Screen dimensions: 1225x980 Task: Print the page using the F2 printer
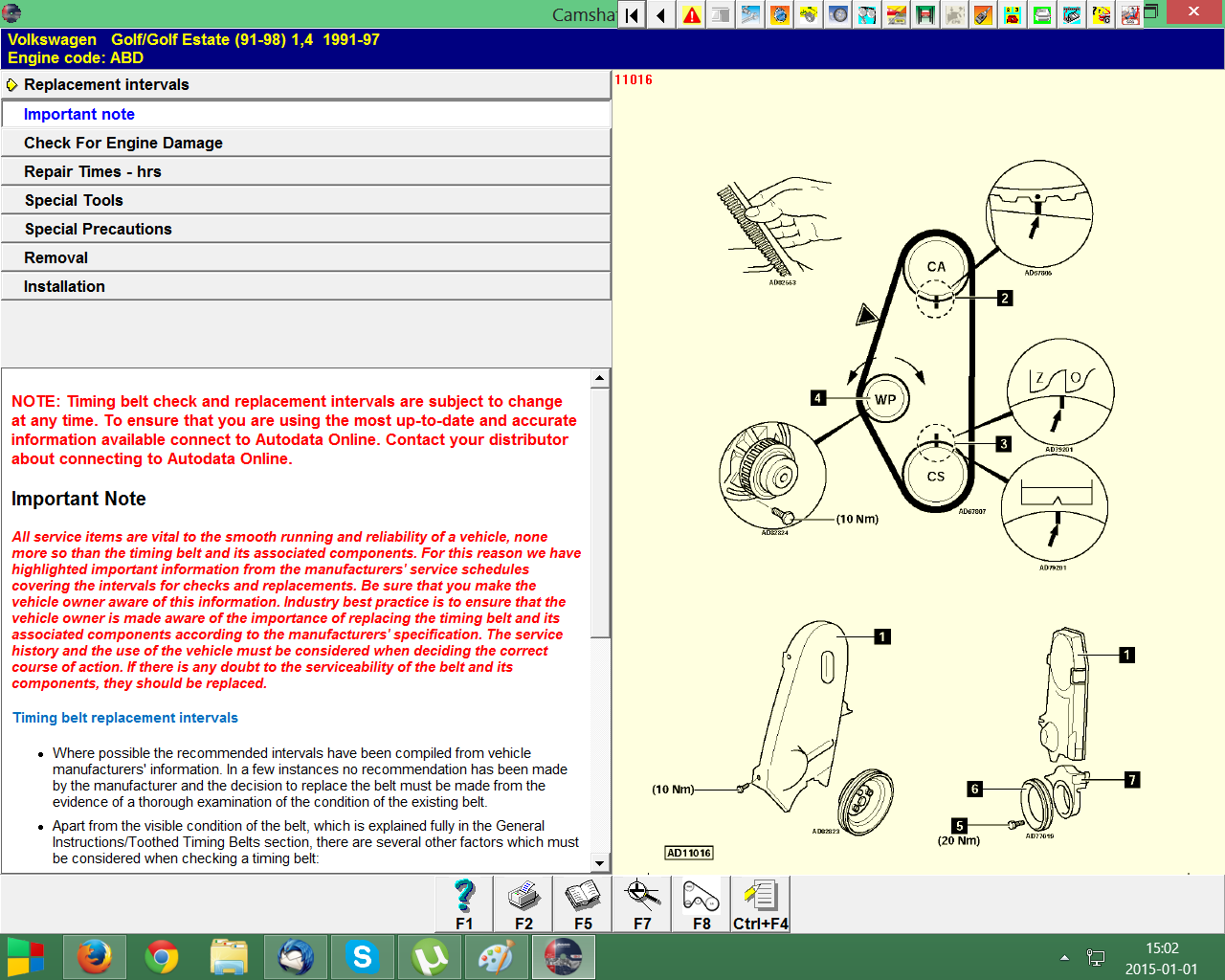523,904
